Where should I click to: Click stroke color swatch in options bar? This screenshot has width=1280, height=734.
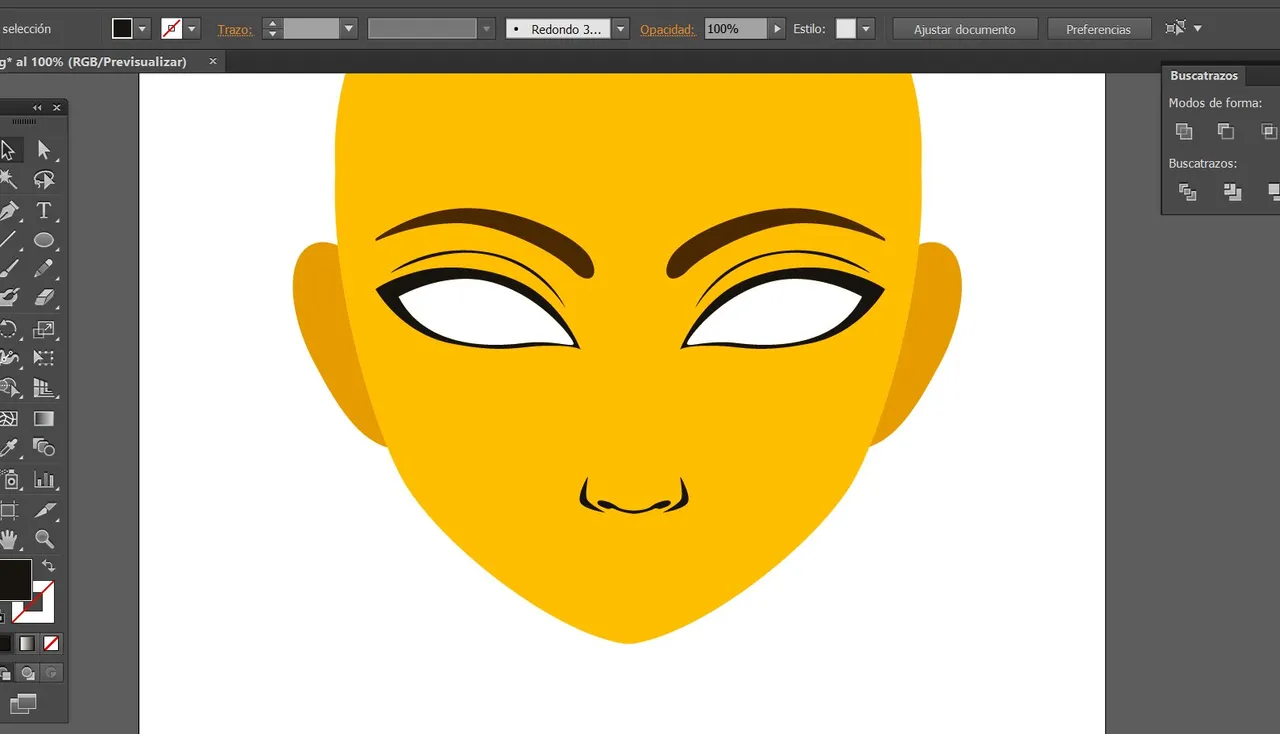[172, 29]
